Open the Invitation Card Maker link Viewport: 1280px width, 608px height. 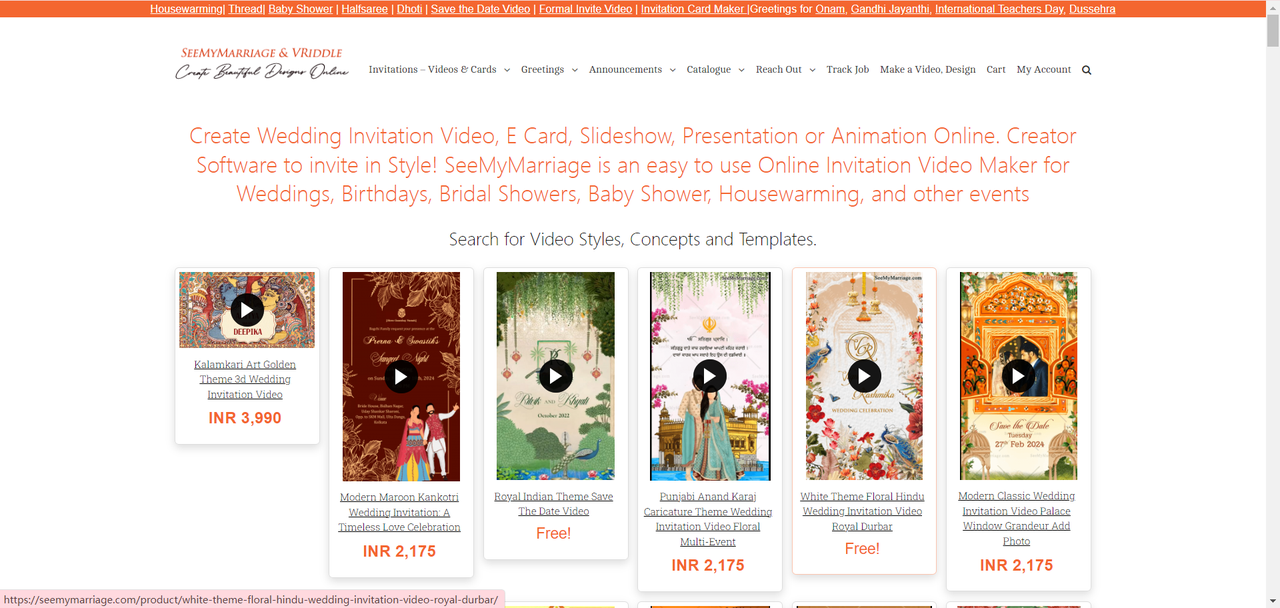(692, 9)
